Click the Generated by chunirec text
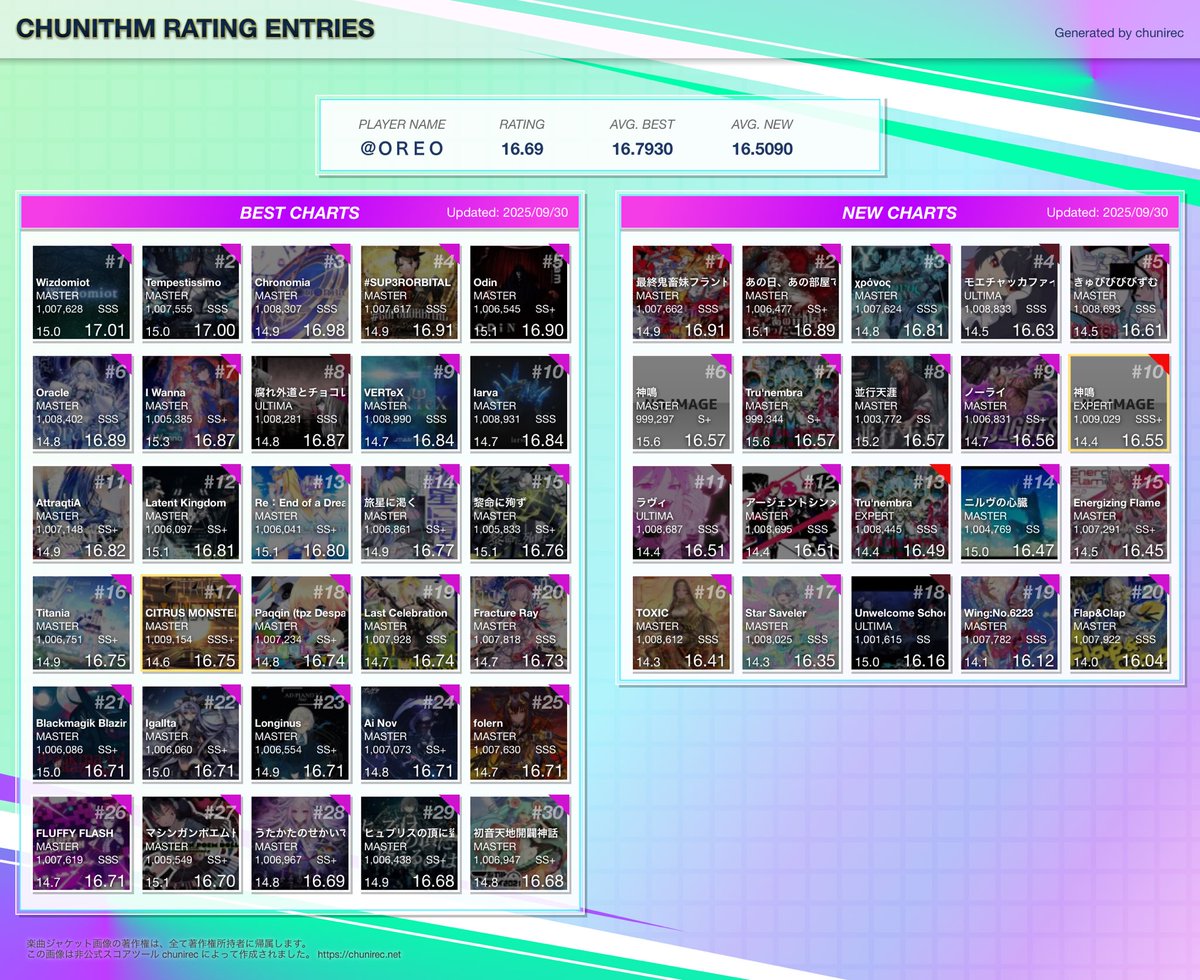Image resolution: width=1200 pixels, height=980 pixels. (x=1118, y=33)
